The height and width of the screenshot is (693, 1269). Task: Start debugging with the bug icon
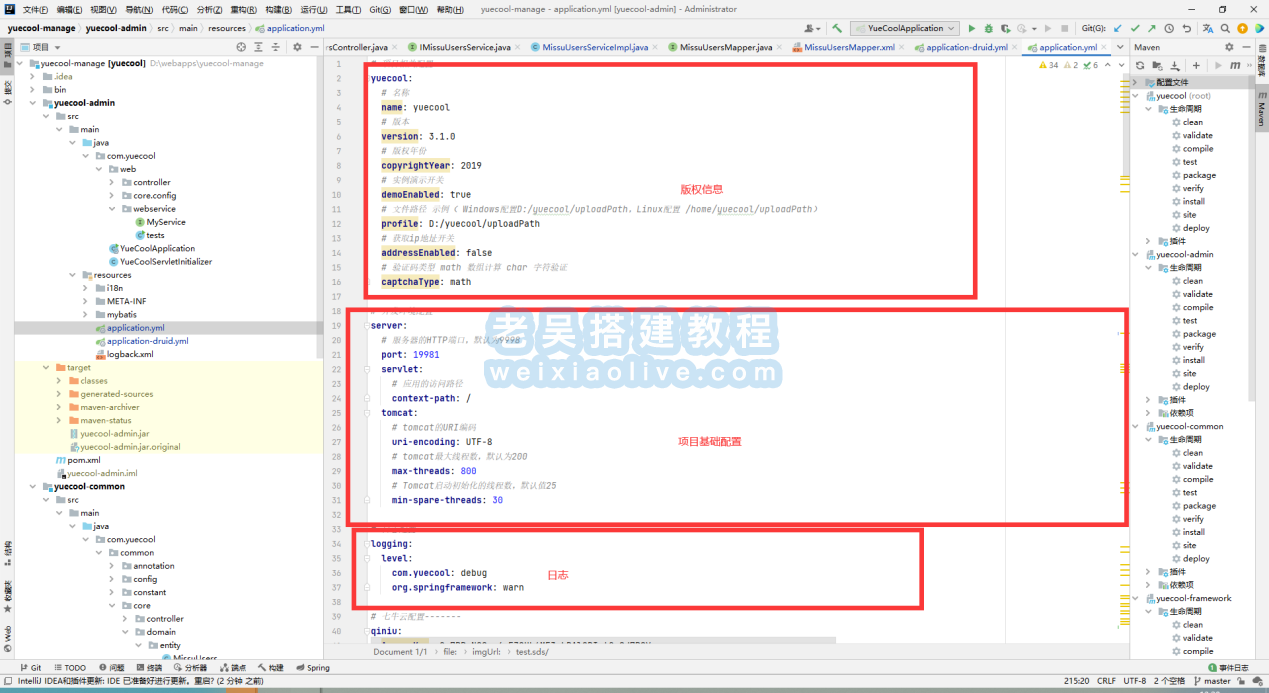[x=988, y=29]
